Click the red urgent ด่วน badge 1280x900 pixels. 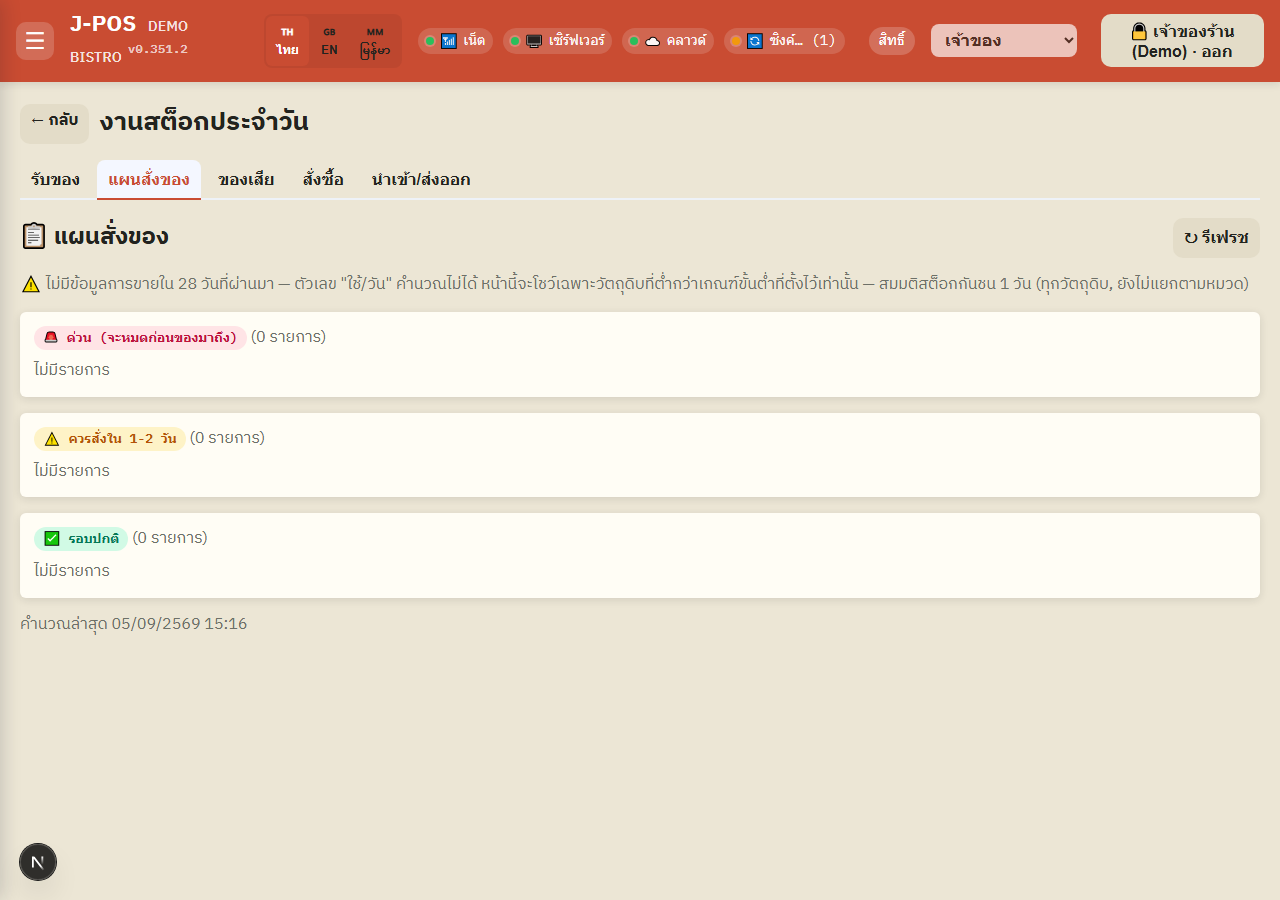[140, 337]
